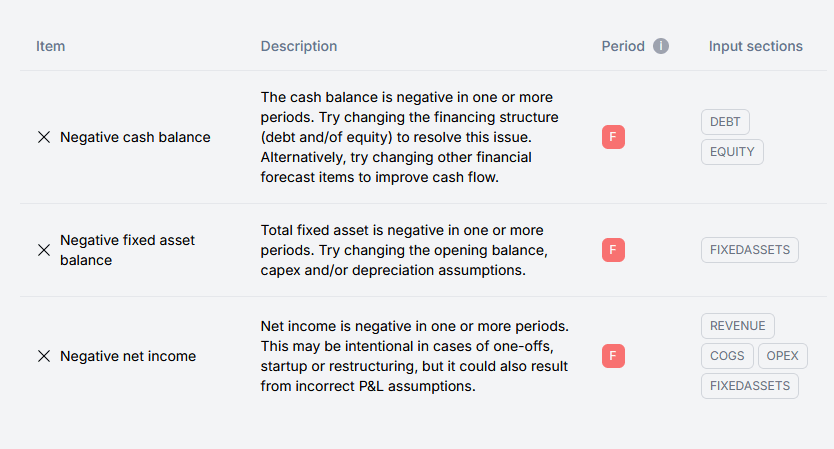Click the Input sections column header
This screenshot has height=449, width=834.
pyautogui.click(x=755, y=46)
